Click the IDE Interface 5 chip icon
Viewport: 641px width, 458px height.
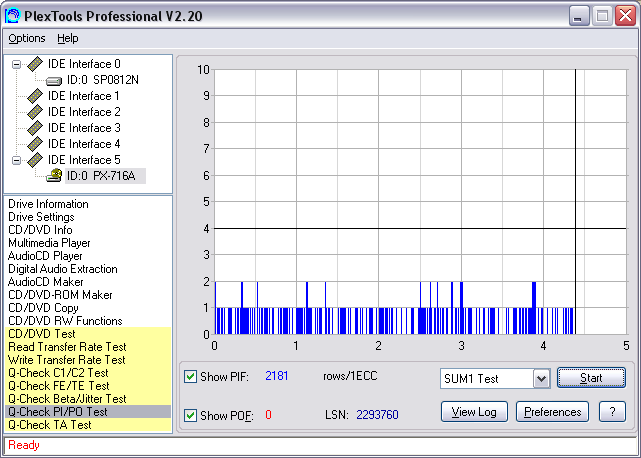35,160
